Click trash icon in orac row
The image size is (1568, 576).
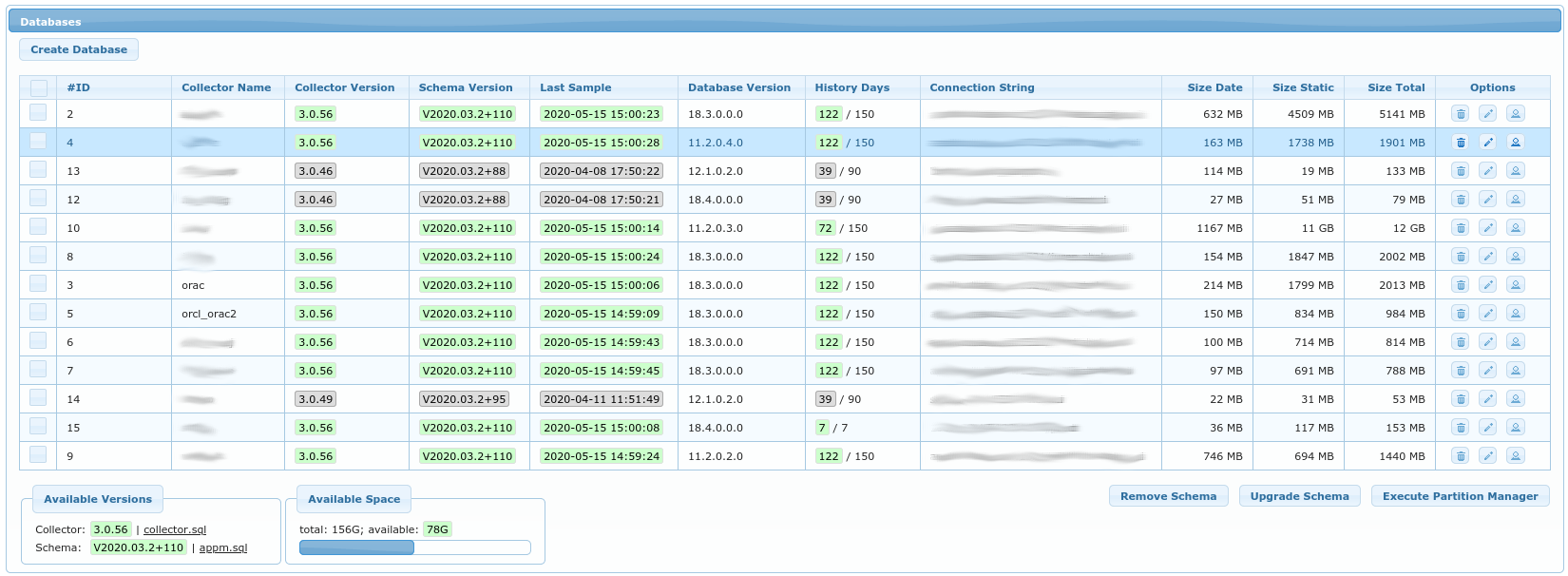coord(1461,285)
